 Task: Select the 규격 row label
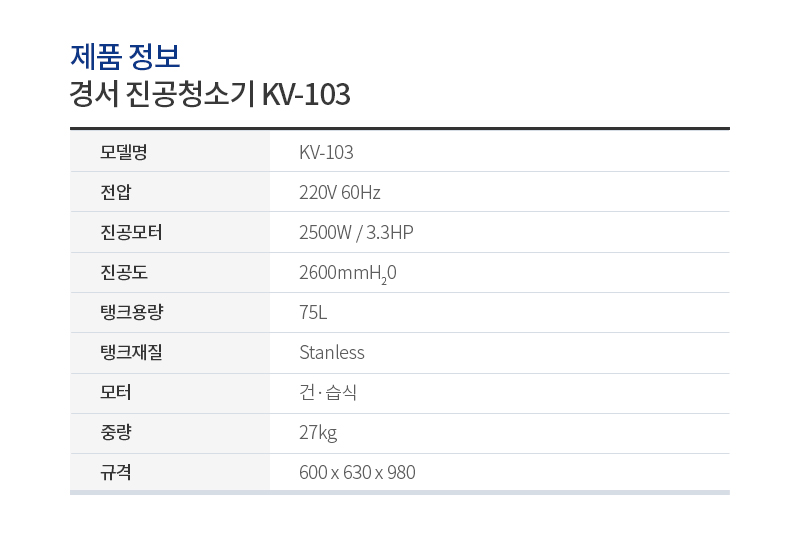[116, 472]
